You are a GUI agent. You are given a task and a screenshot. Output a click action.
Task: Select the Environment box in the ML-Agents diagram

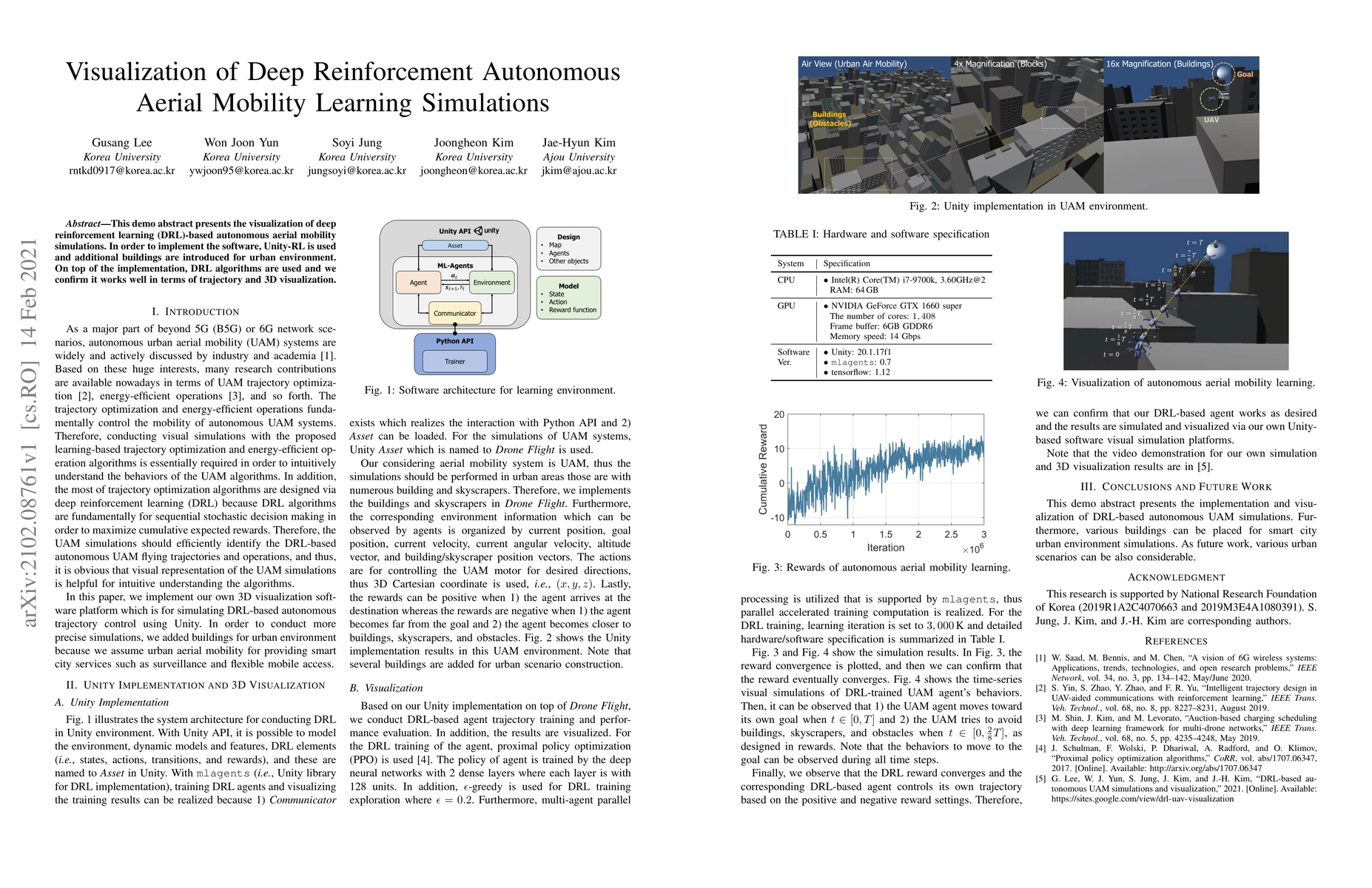point(491,283)
